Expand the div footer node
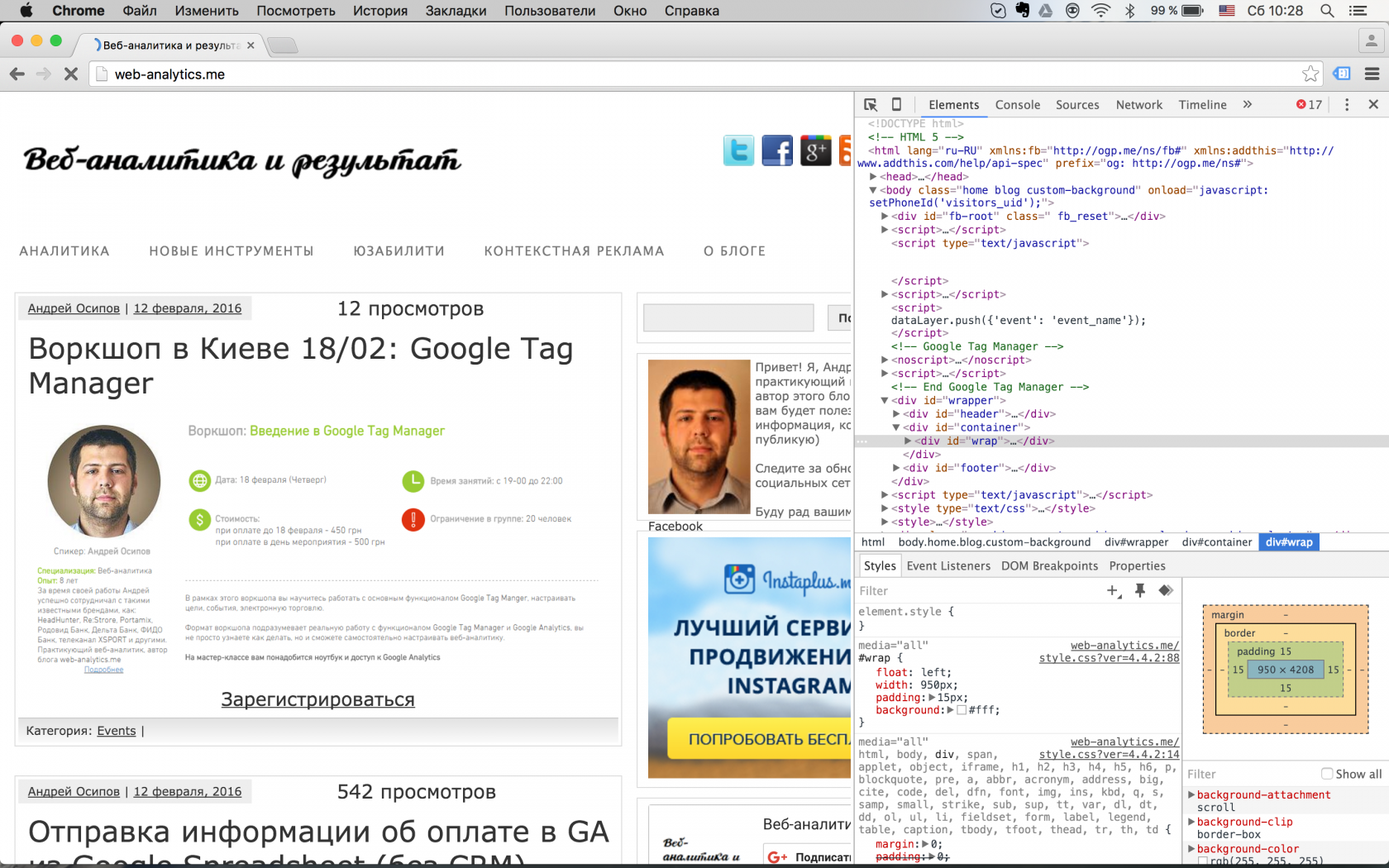 896,468
